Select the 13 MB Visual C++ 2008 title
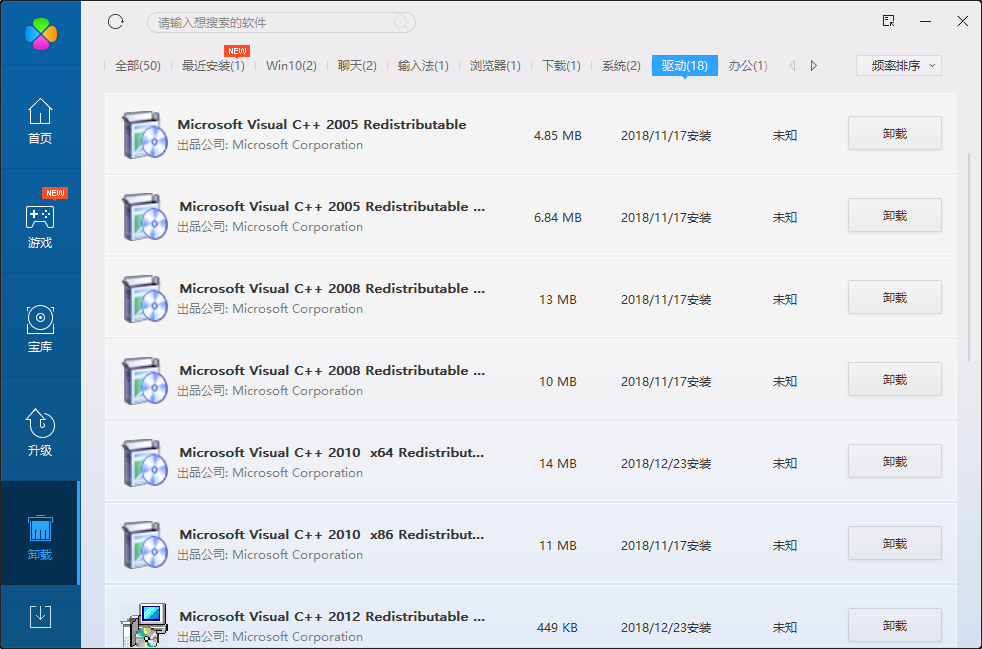This screenshot has height=649, width=982. [332, 288]
